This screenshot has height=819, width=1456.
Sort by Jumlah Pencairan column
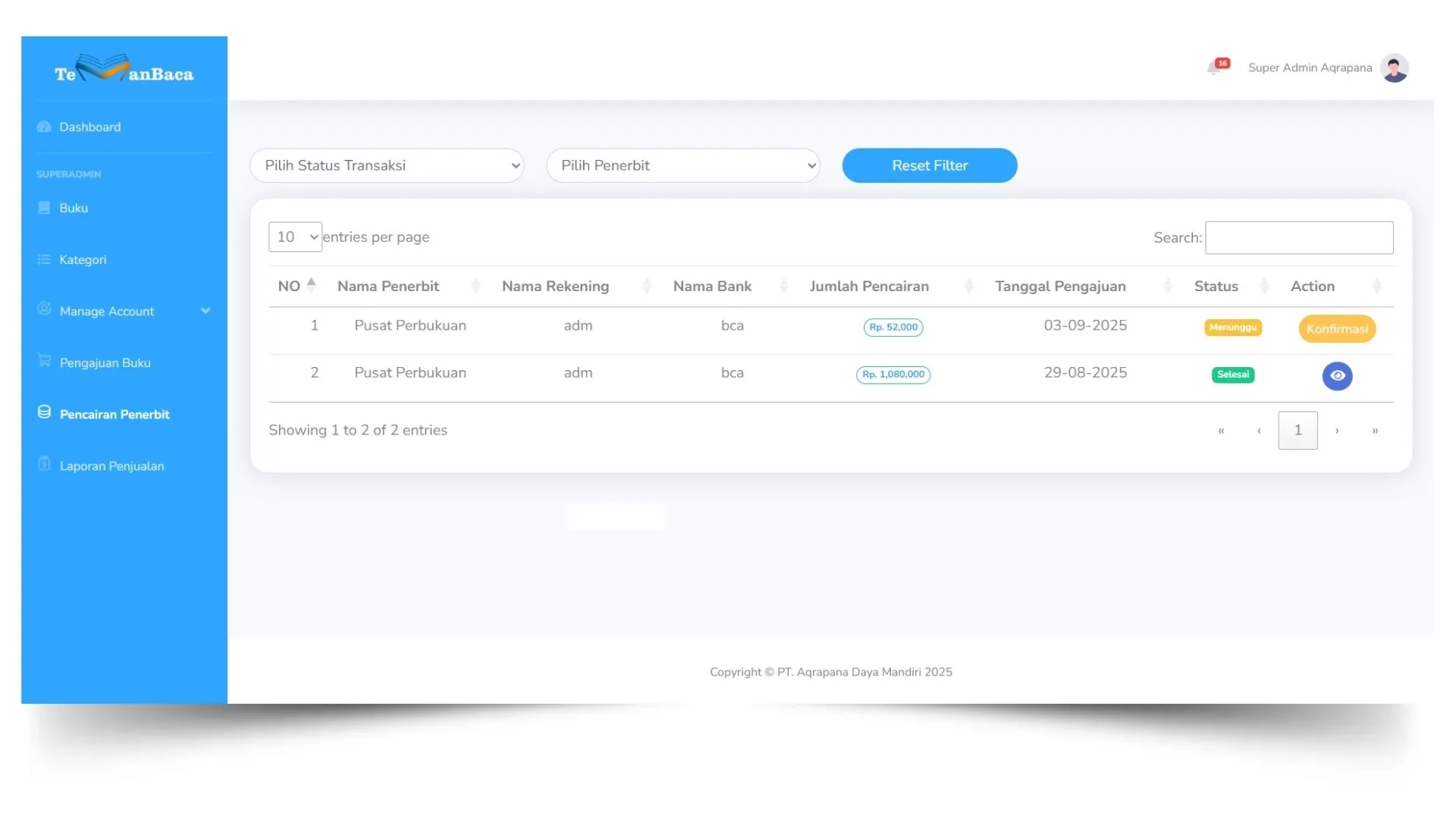[869, 286]
